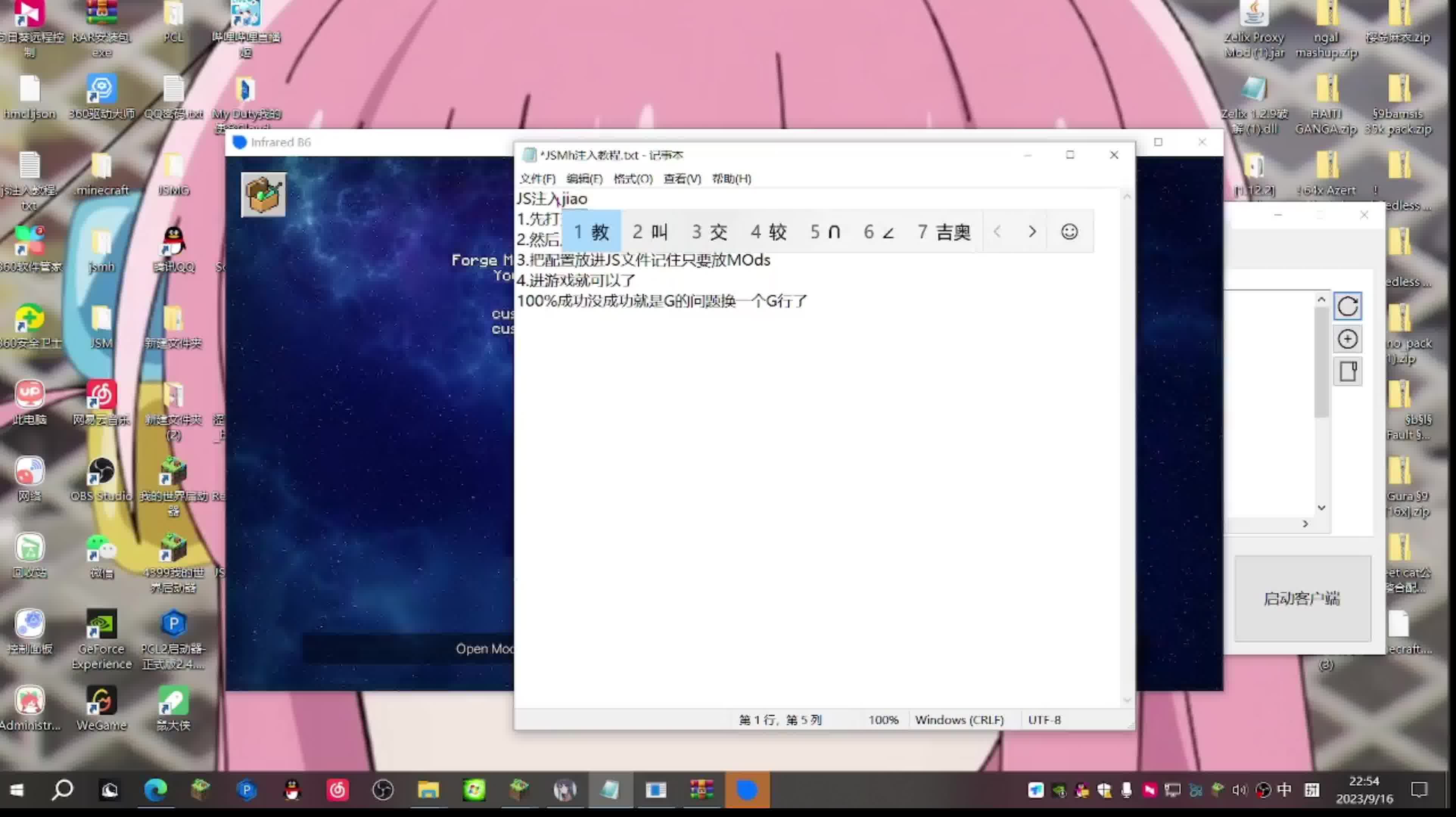1456x817 pixels.
Task: Click the launcher horizontal scroll right arrow
Action: 1305,524
